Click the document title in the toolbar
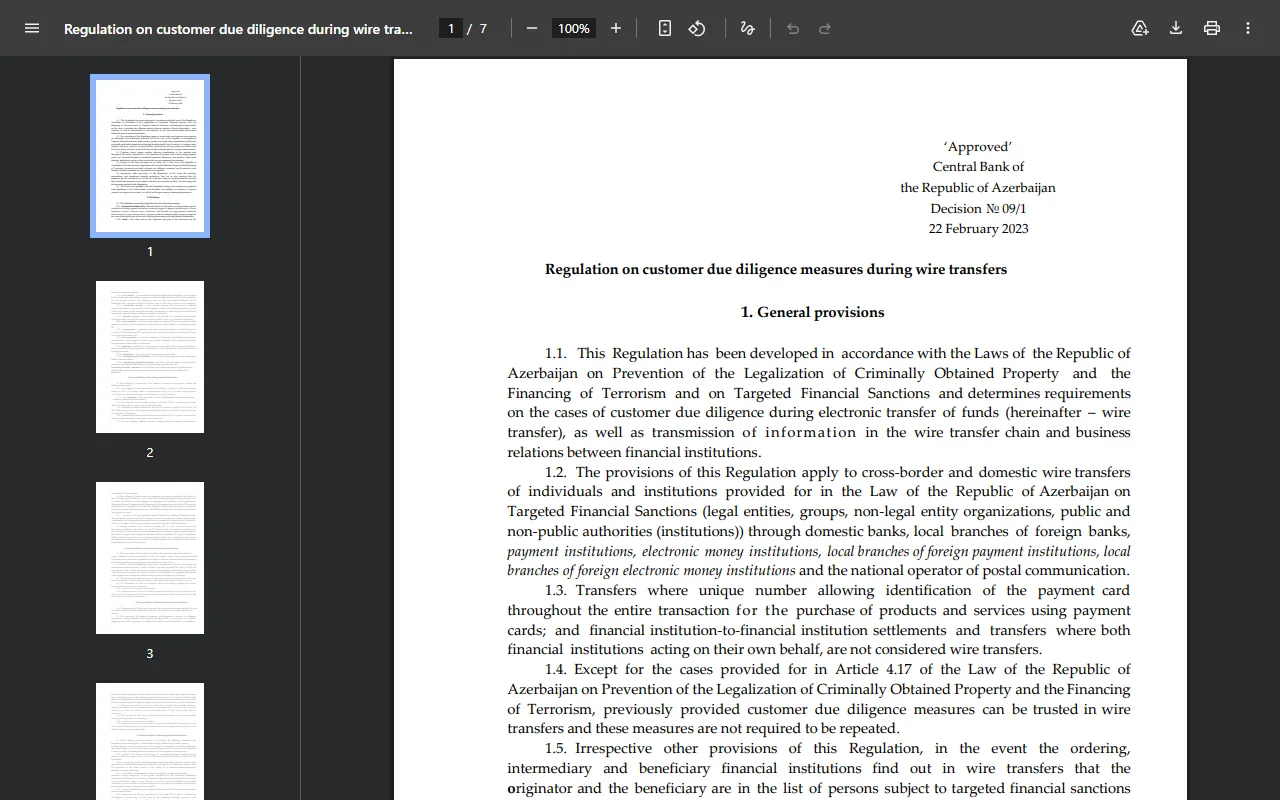The image size is (1280, 800). (x=238, y=29)
